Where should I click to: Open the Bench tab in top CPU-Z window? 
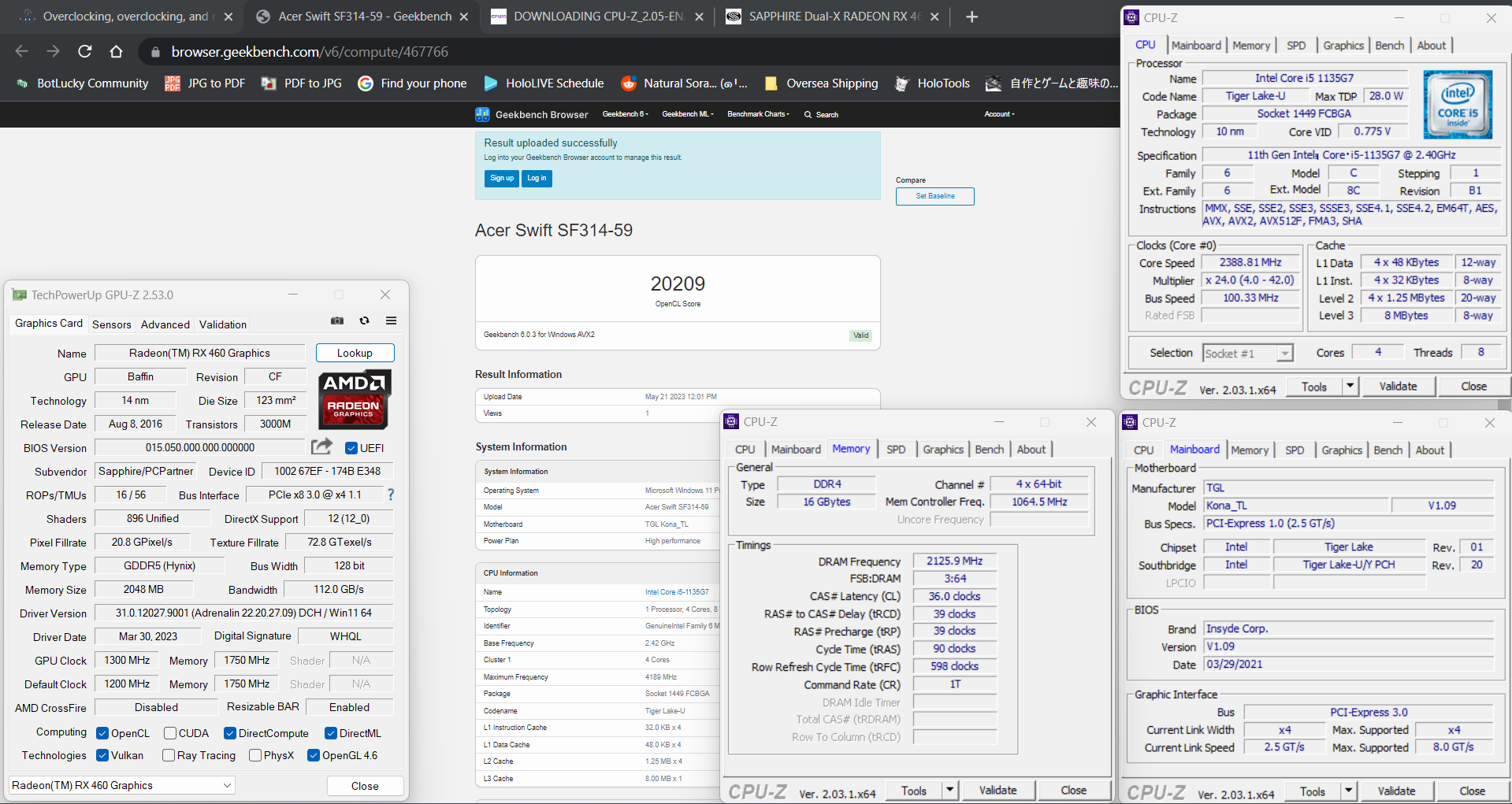point(1389,46)
